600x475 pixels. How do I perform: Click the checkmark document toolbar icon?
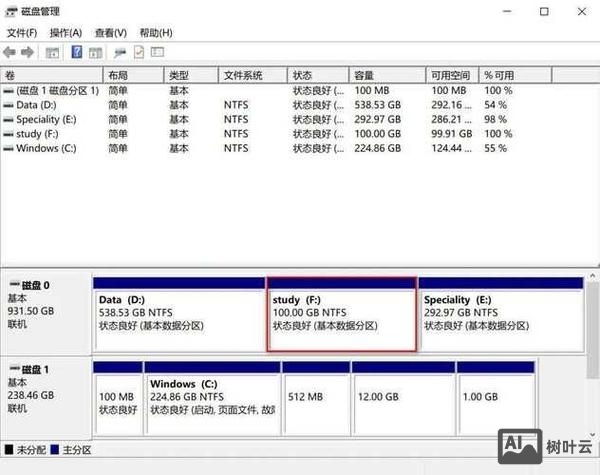coord(138,52)
